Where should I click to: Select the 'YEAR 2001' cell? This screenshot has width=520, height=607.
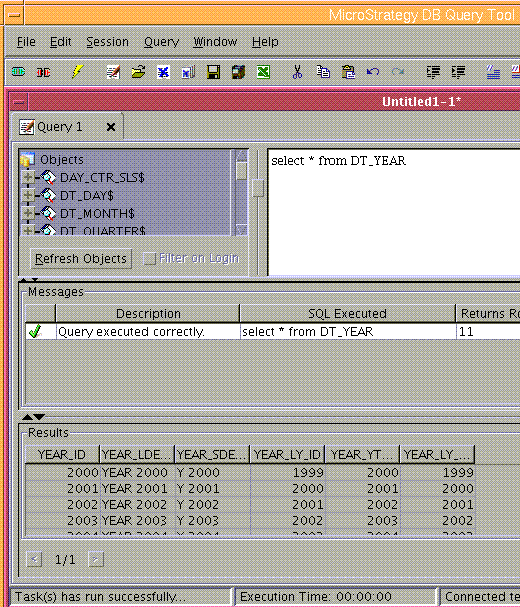137,489
